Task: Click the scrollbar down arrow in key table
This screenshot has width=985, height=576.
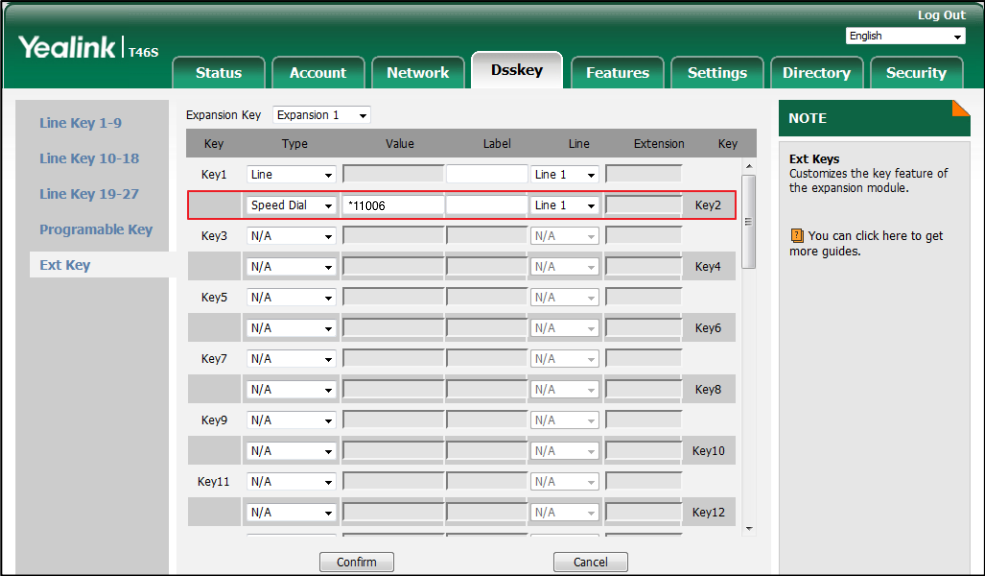Action: pyautogui.click(x=748, y=529)
